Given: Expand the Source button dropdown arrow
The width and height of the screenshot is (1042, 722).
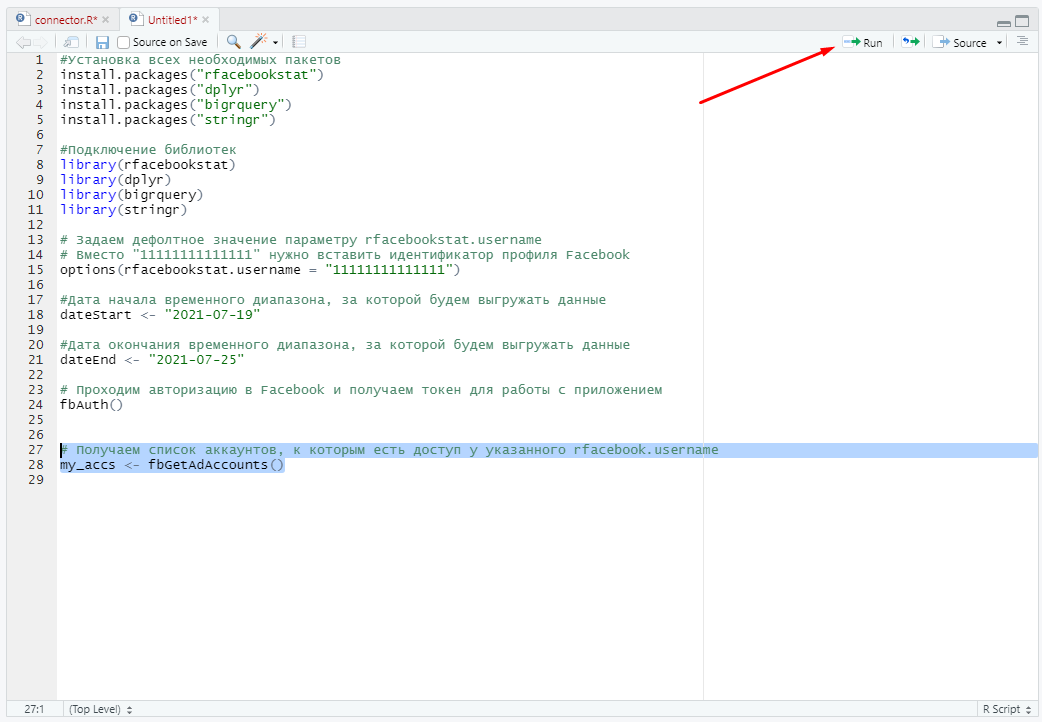Looking at the screenshot, I should click(x=999, y=43).
